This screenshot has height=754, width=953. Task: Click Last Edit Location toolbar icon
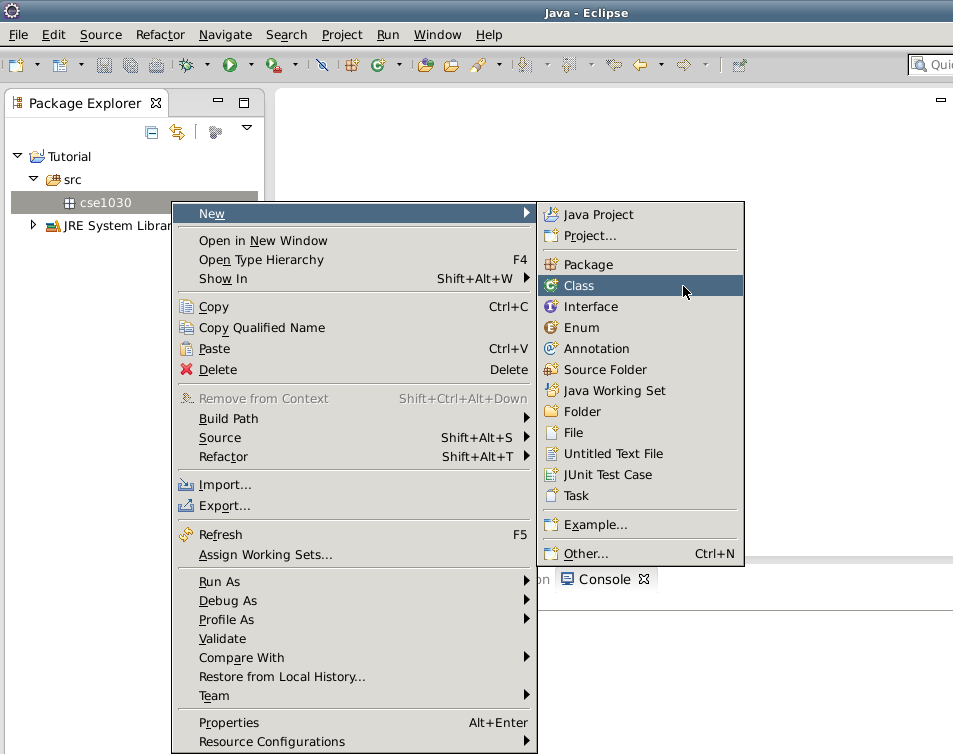[x=614, y=65]
